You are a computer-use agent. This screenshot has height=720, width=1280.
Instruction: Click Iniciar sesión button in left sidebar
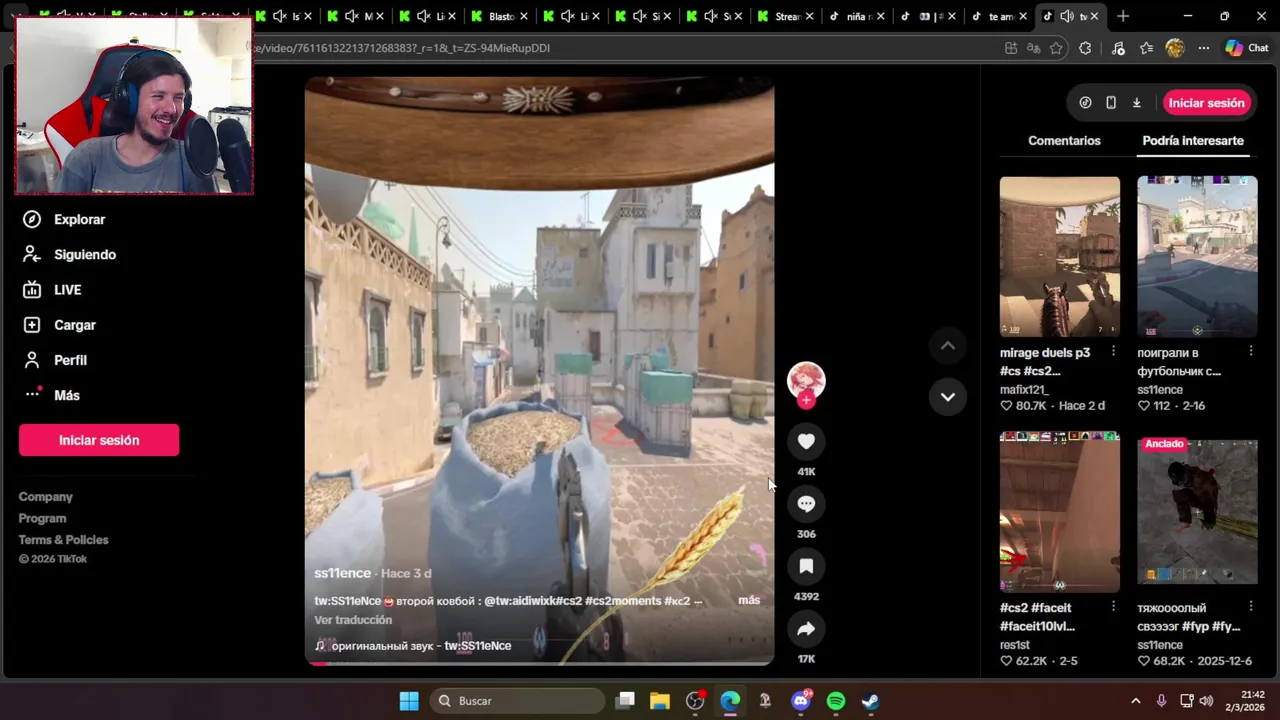pyautogui.click(x=99, y=440)
